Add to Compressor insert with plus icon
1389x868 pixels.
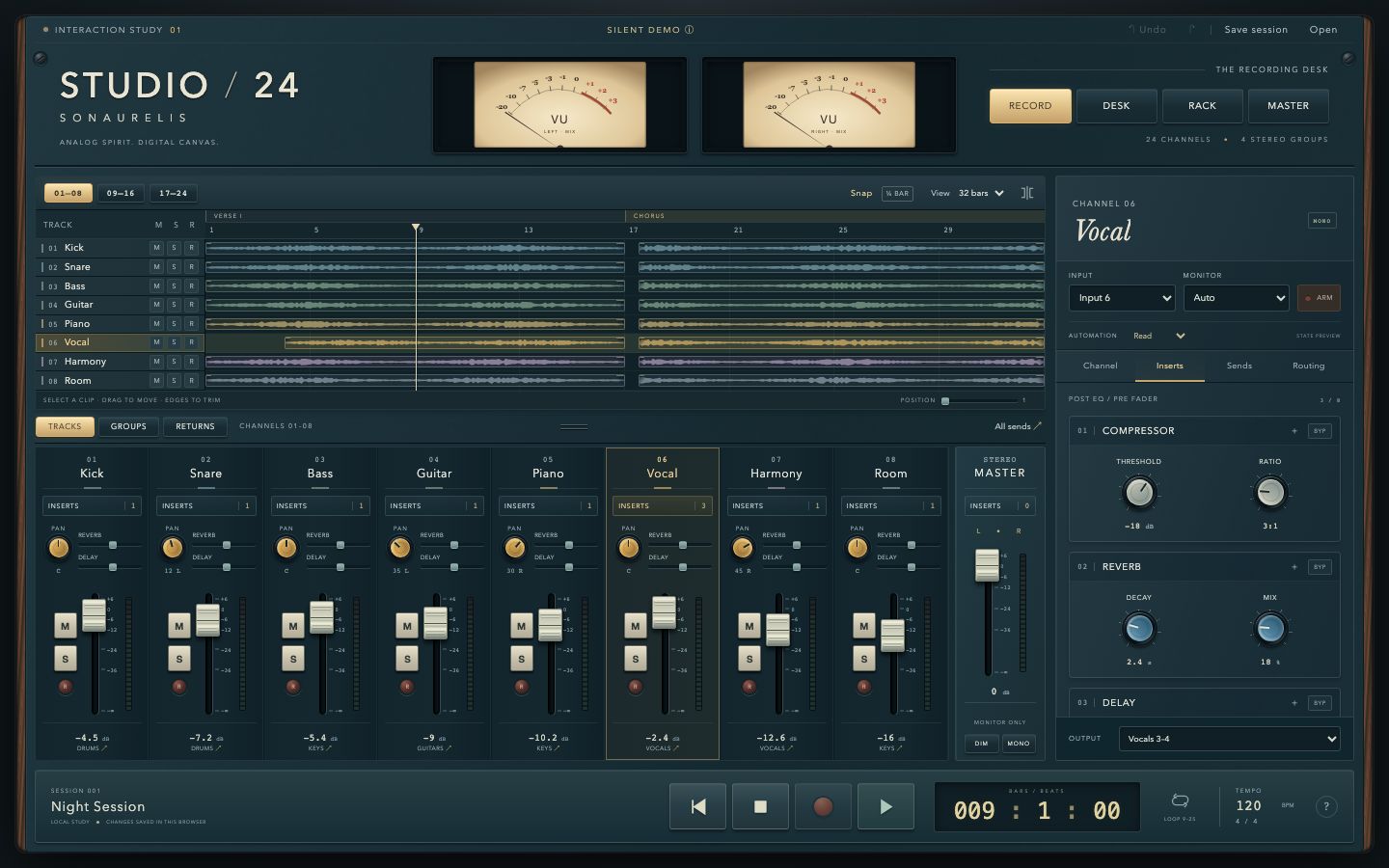click(x=1294, y=431)
